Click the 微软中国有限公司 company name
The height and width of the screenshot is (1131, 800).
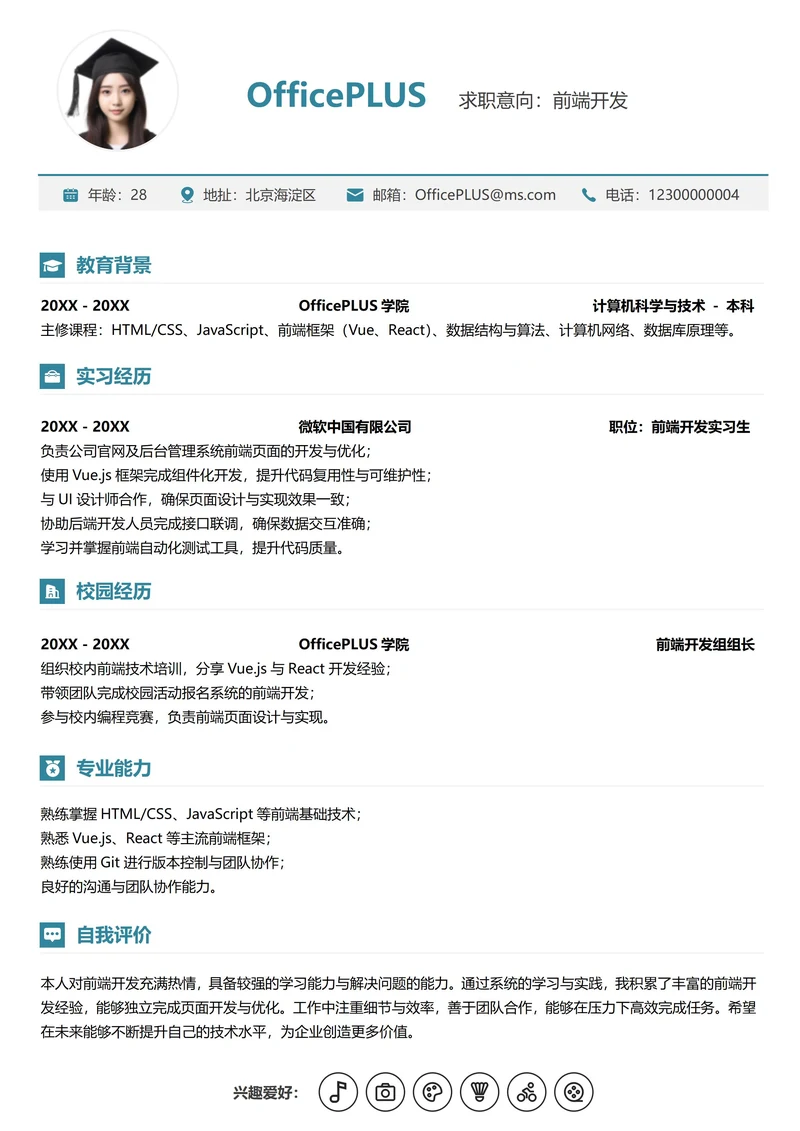[x=354, y=427]
